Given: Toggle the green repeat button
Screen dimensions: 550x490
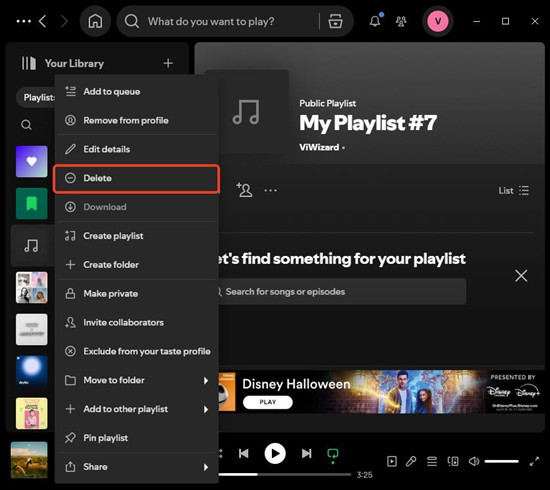Looking at the screenshot, I should 333,454.
